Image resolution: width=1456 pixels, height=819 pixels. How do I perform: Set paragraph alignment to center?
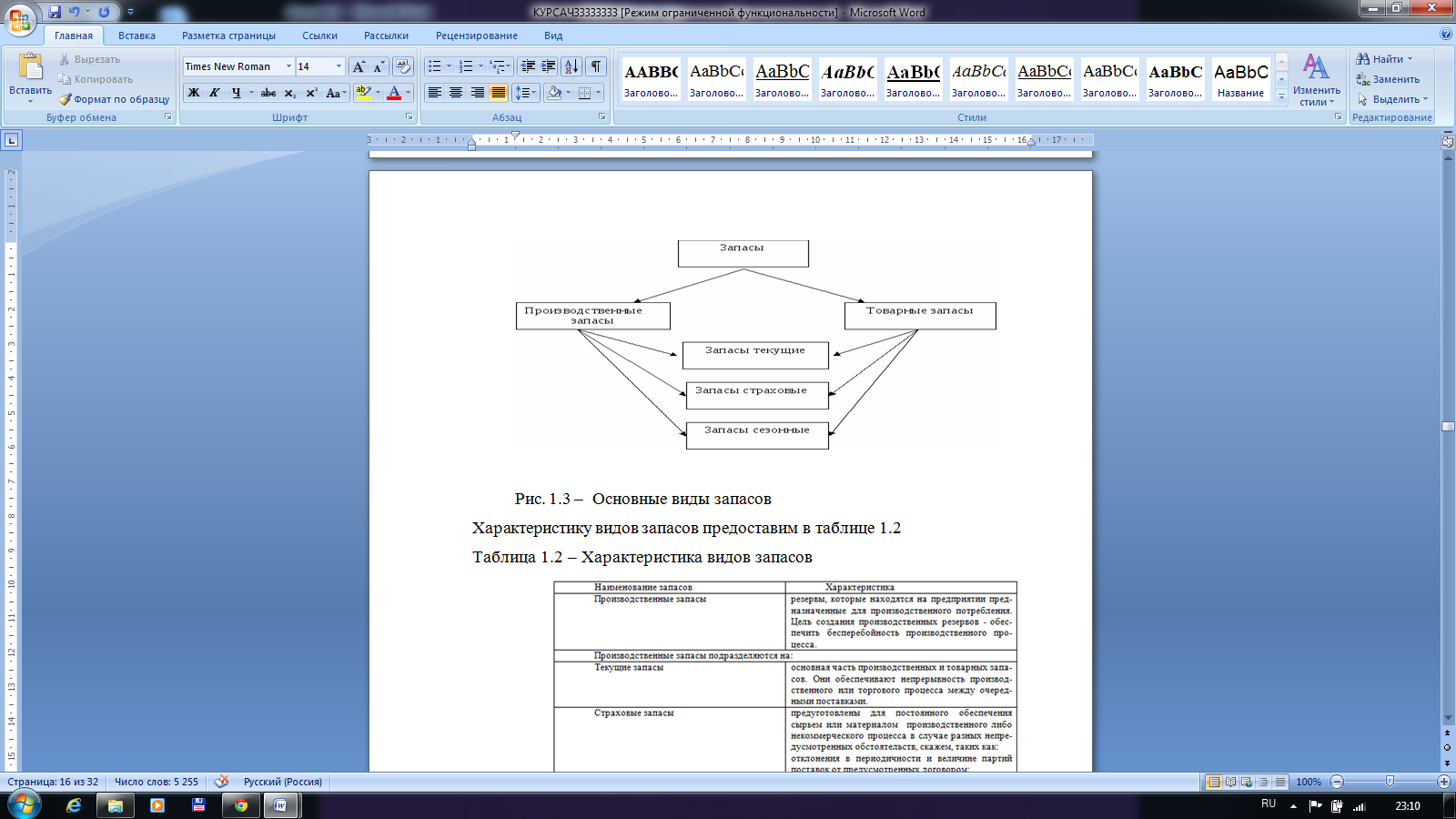456,93
